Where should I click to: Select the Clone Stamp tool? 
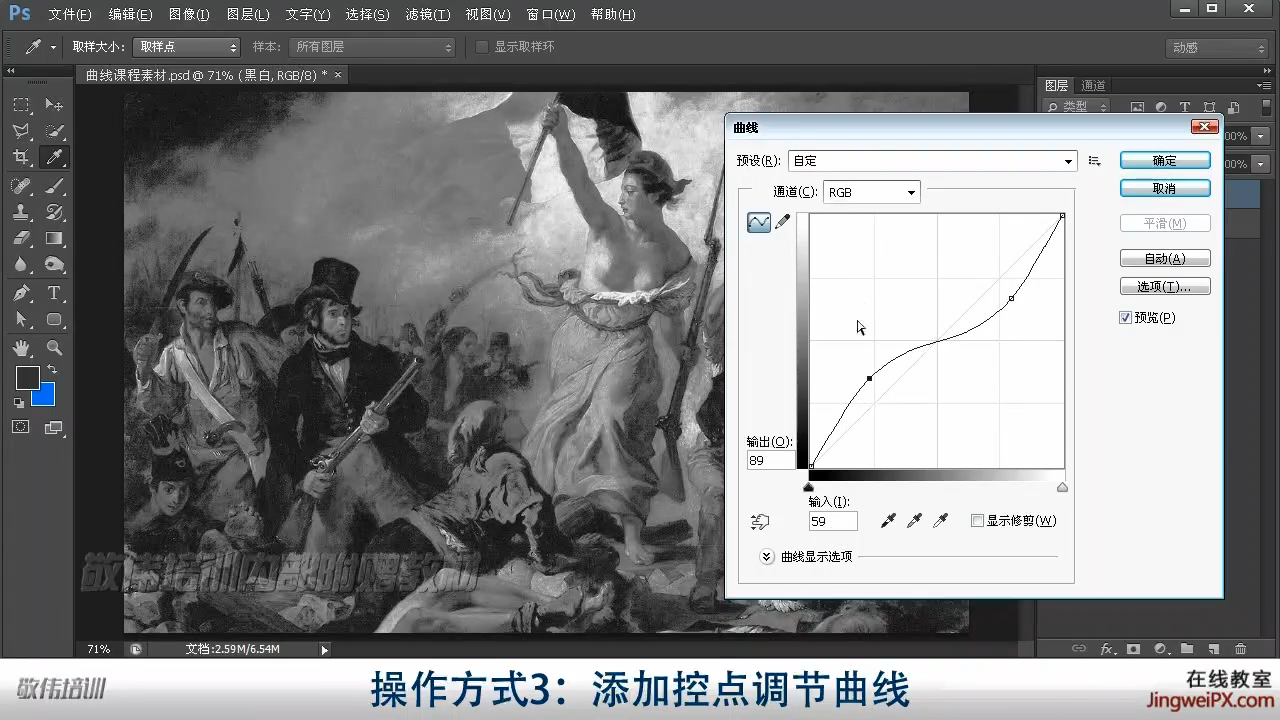click(x=21, y=212)
